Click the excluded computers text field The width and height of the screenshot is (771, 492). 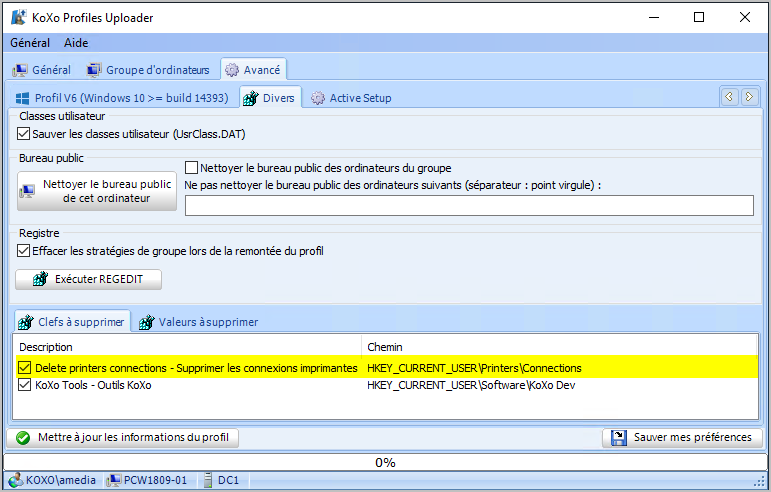469,205
